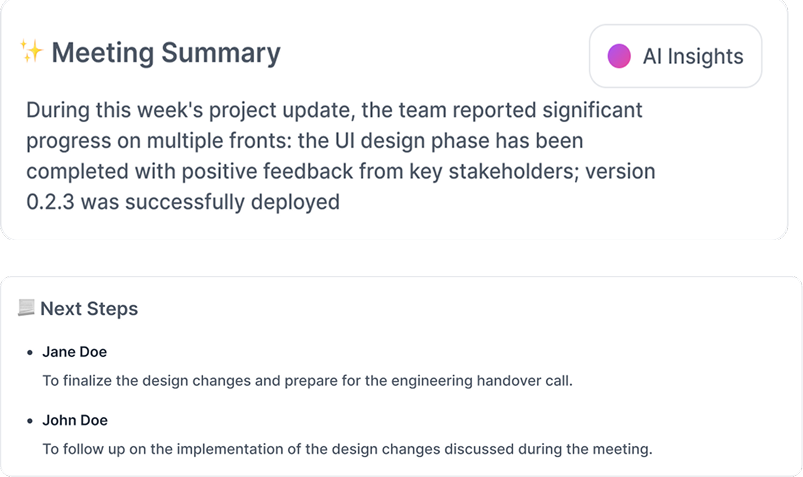803x477 pixels.
Task: Click the bullet point before Jane Doe
Action: click(x=29, y=353)
